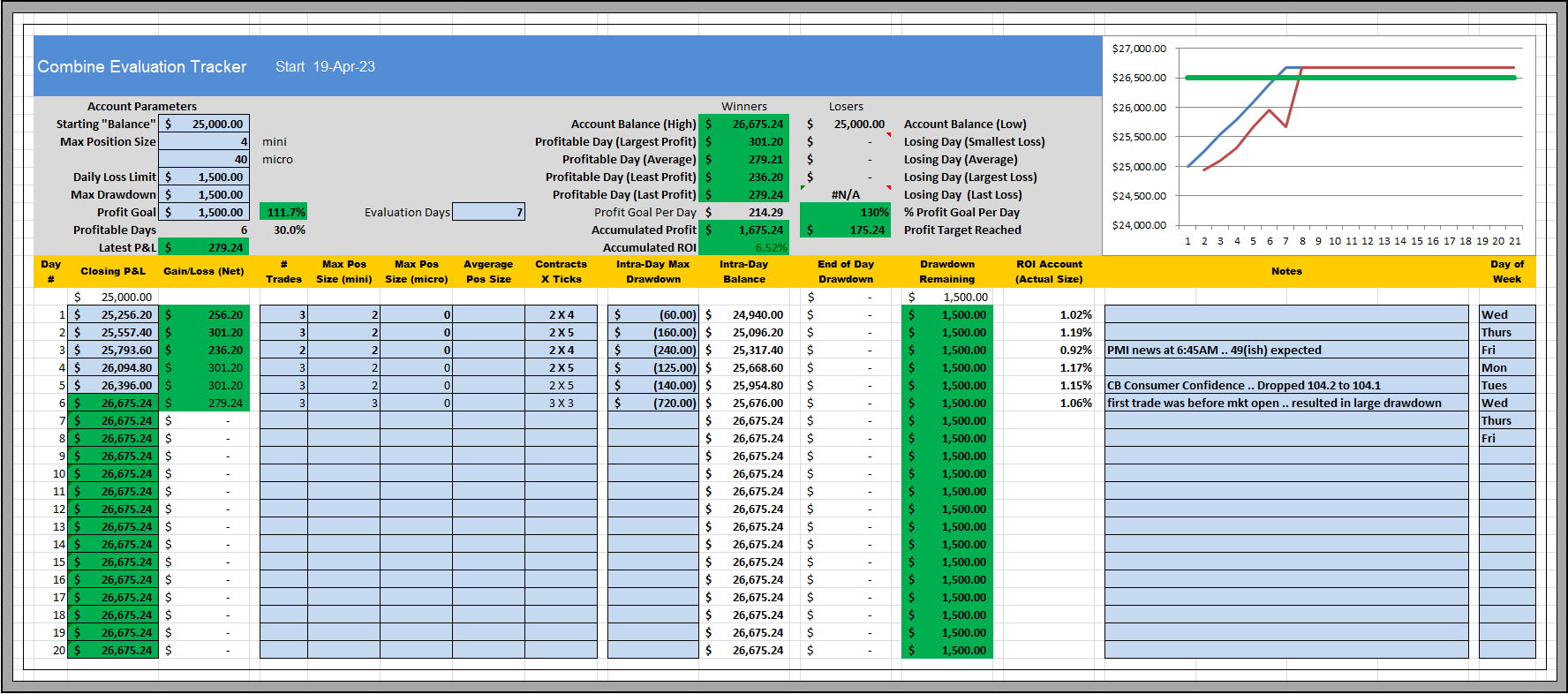Click the Gain/Loss (Net) column header
Image resolution: width=1568 pixels, height=694 pixels.
204,271
